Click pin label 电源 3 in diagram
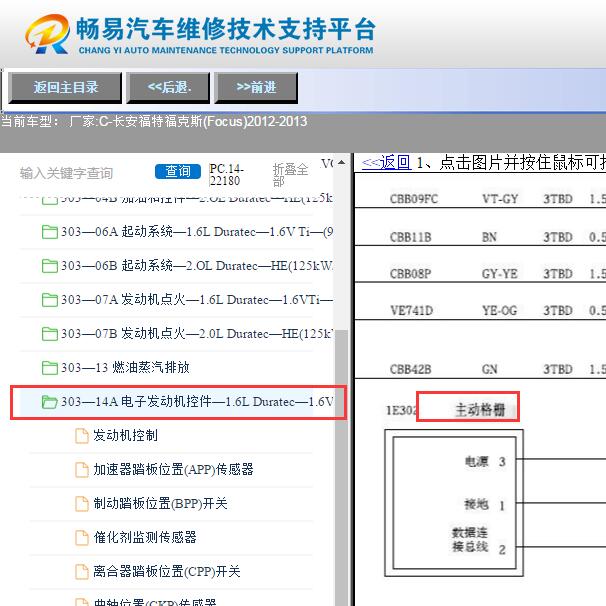606x606 pixels. click(485, 461)
